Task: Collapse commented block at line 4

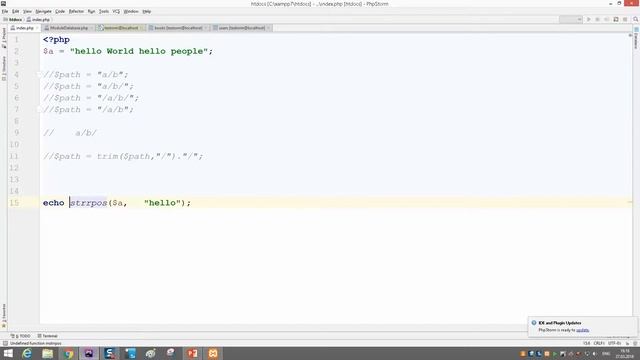Action: [39, 75]
